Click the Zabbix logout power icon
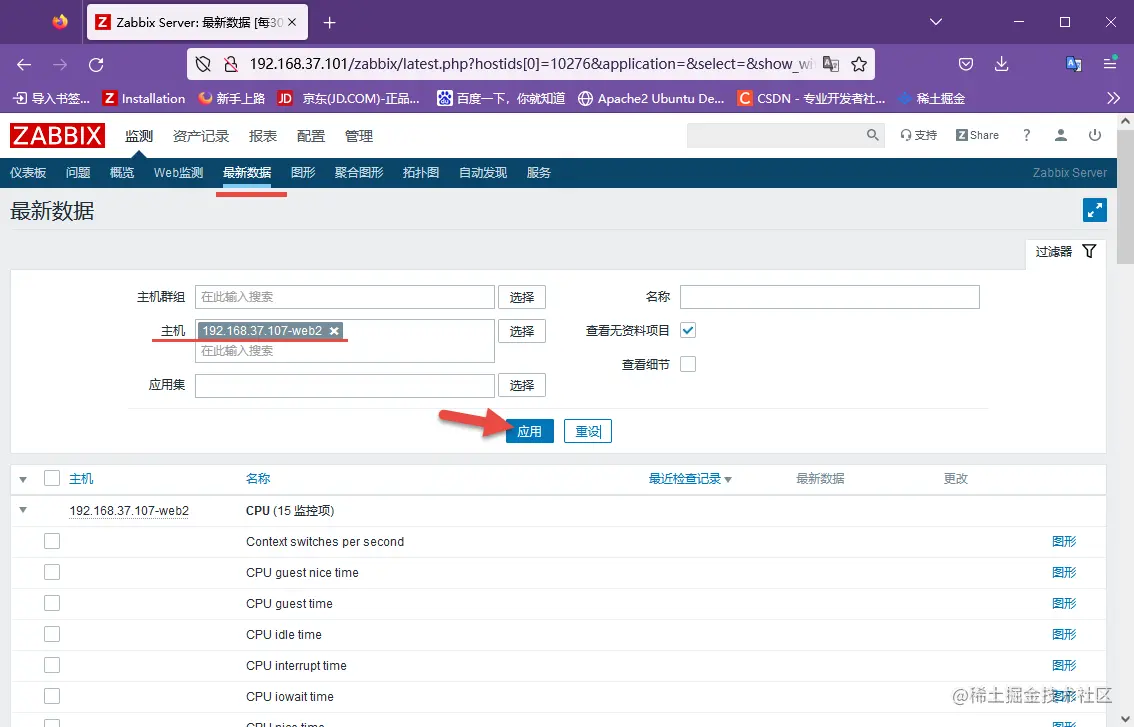1134x727 pixels. [1095, 134]
